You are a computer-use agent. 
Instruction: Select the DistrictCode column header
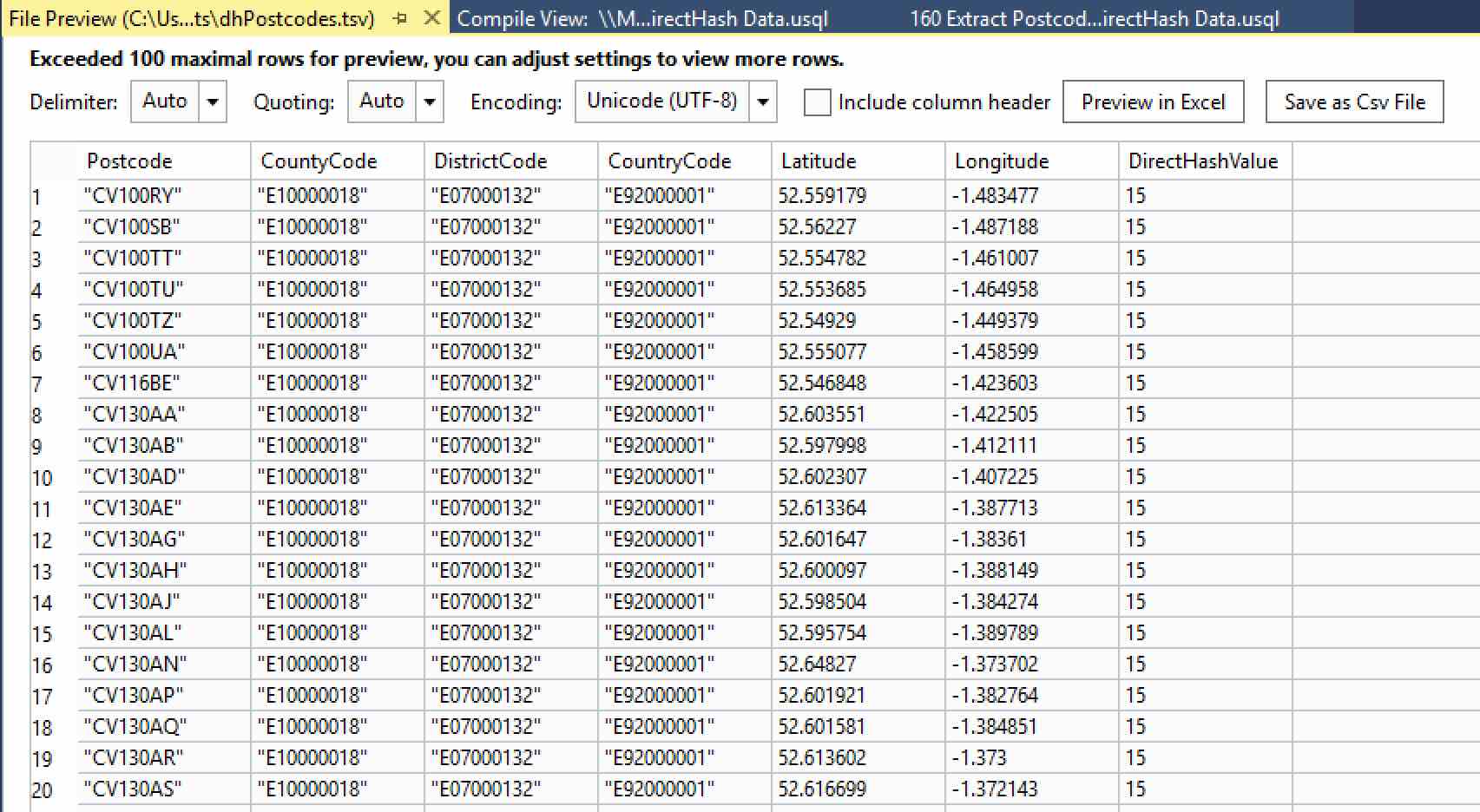coord(511,161)
